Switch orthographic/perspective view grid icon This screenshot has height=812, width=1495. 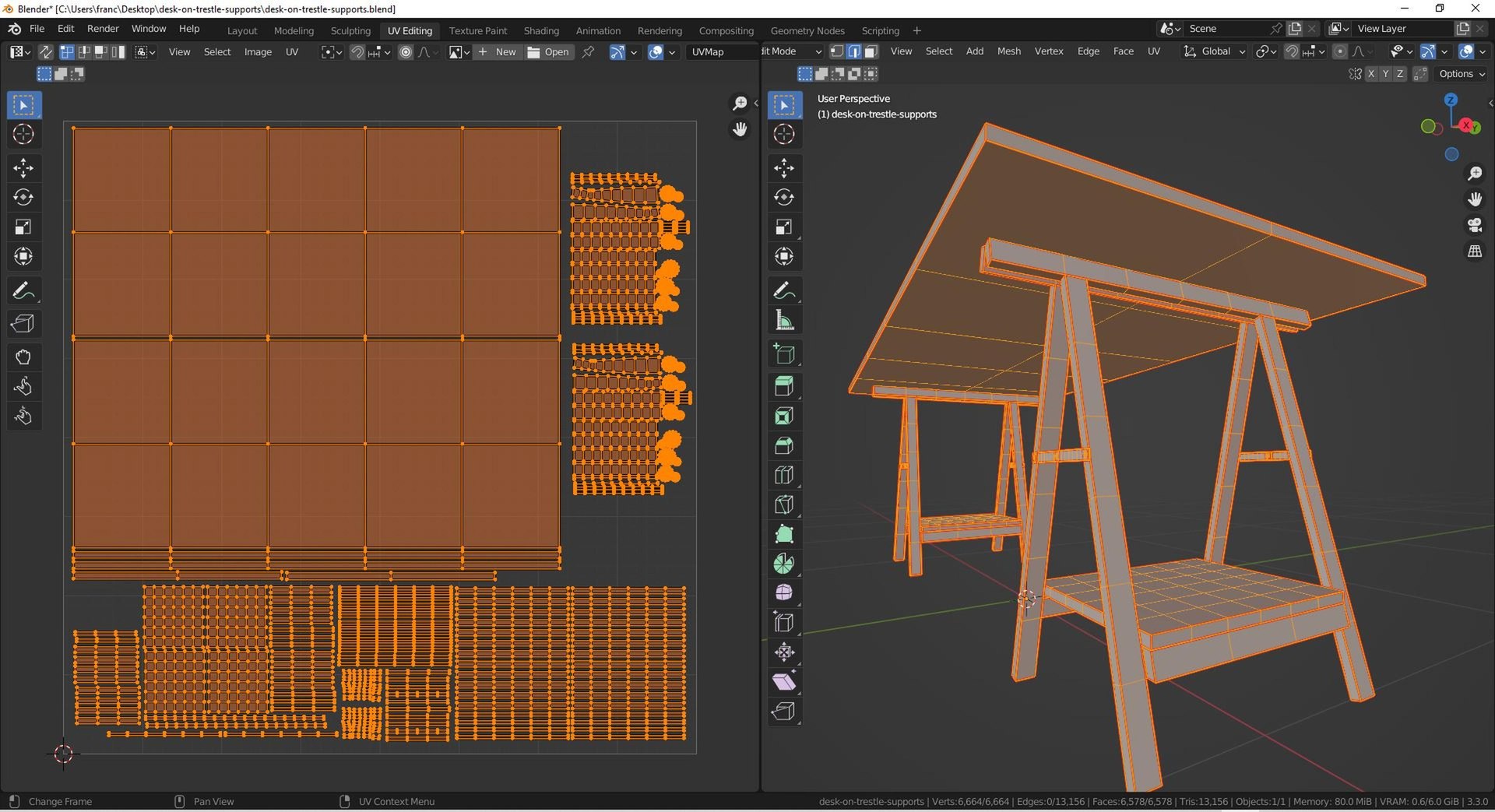click(x=1475, y=251)
